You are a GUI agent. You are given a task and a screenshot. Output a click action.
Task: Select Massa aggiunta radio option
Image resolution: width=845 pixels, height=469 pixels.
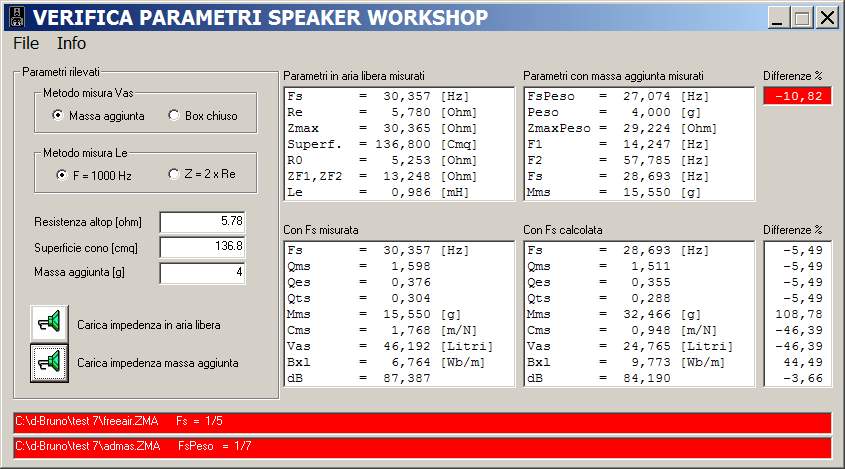[x=98, y=116]
